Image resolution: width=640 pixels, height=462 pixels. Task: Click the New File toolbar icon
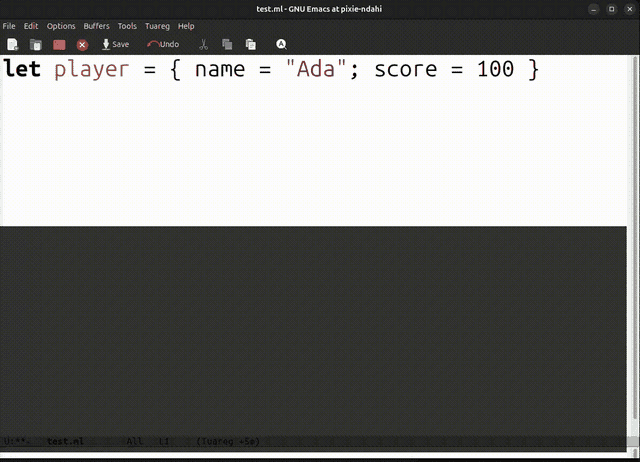coord(13,44)
